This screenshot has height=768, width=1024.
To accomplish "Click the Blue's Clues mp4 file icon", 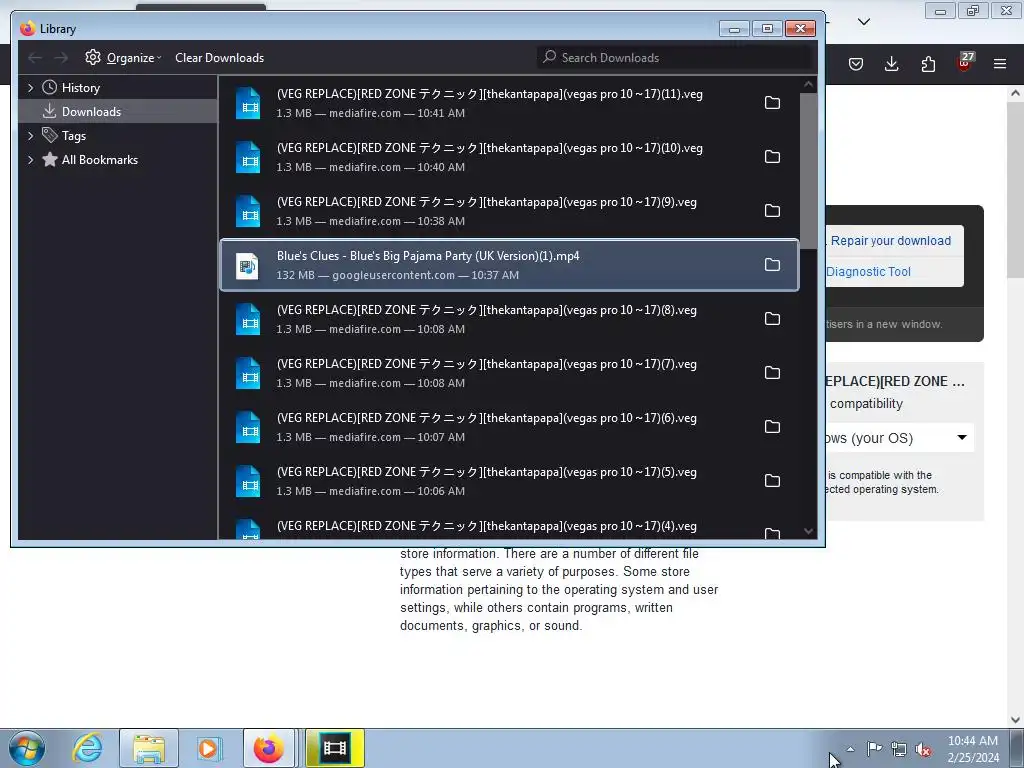I will 248,265.
